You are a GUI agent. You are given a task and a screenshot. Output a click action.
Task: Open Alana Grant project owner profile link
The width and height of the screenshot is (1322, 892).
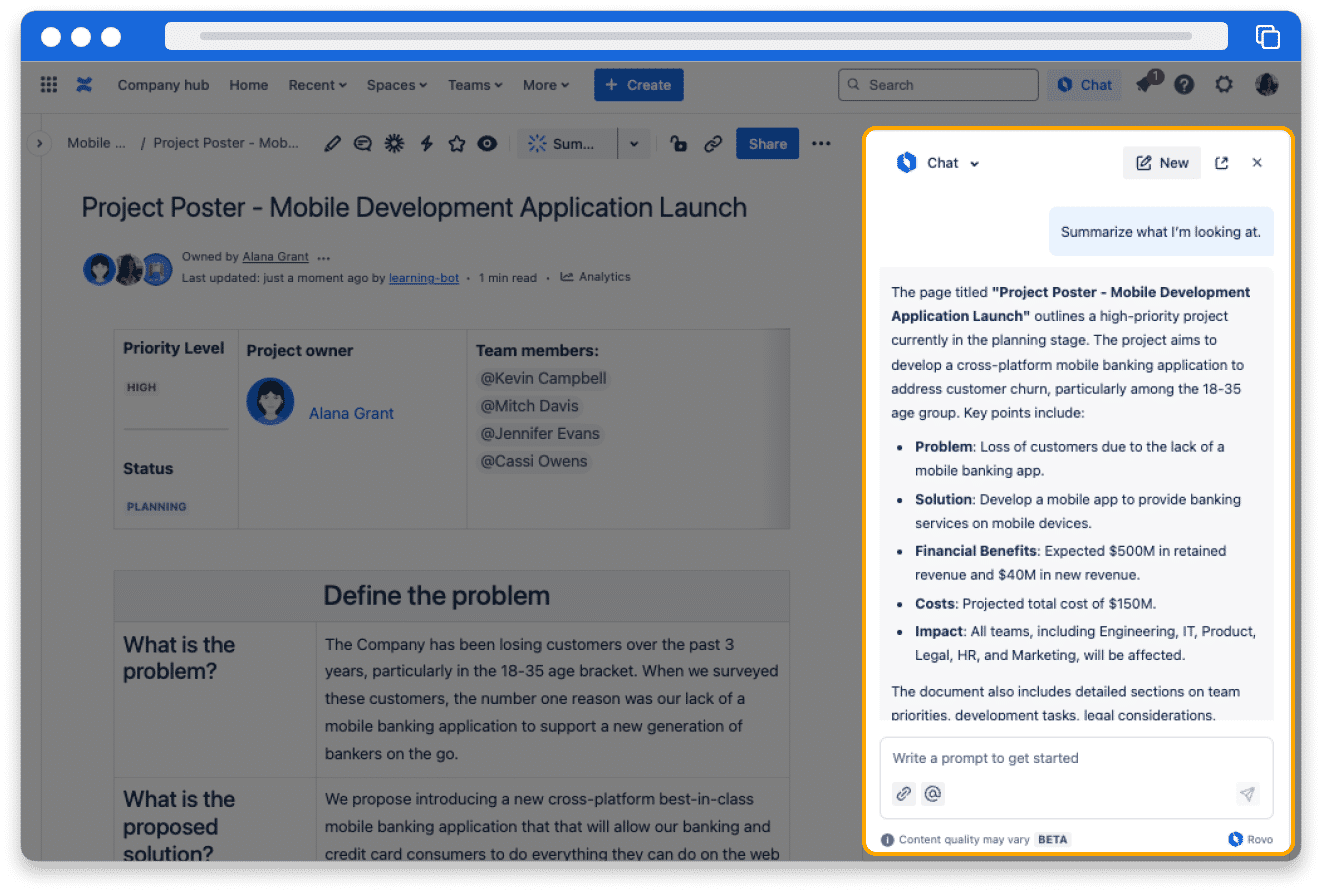[351, 413]
